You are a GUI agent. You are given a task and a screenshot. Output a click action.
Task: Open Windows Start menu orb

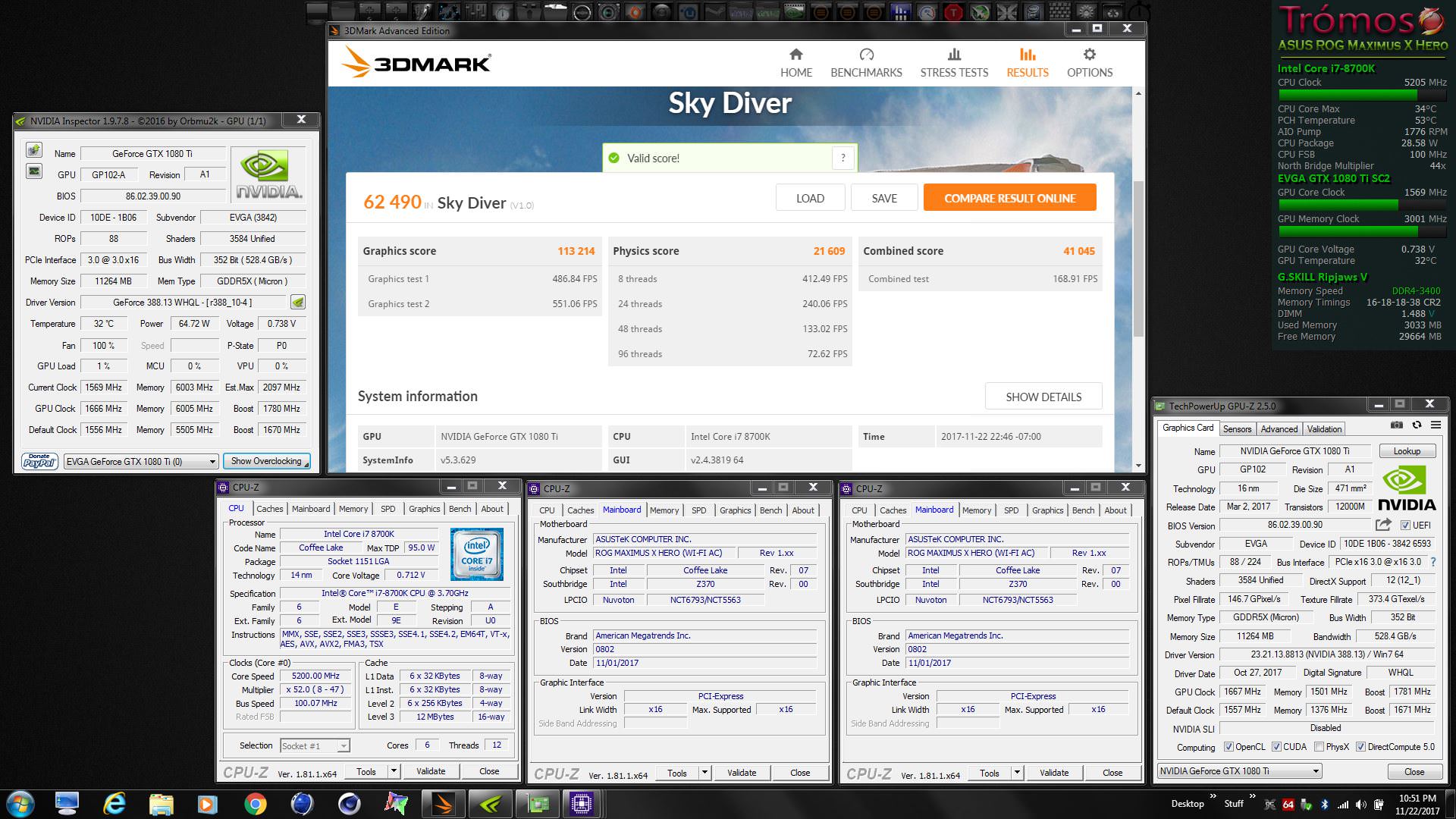pyautogui.click(x=19, y=804)
